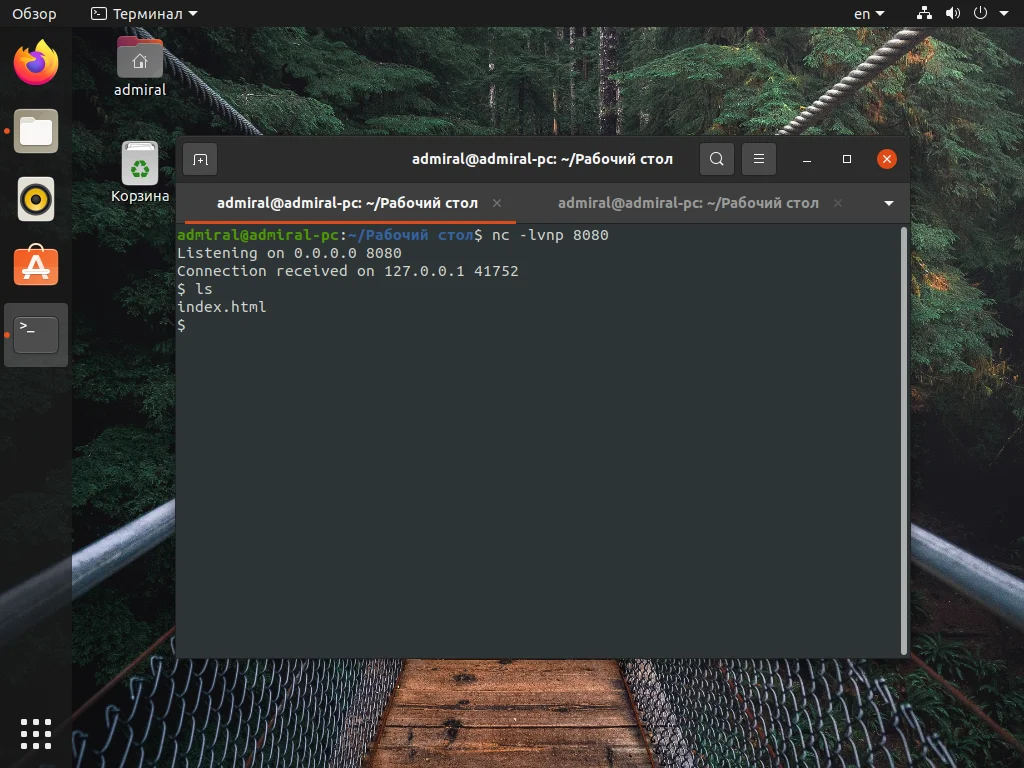
Task: Open Rhythmbox from the dock
Action: (36, 199)
